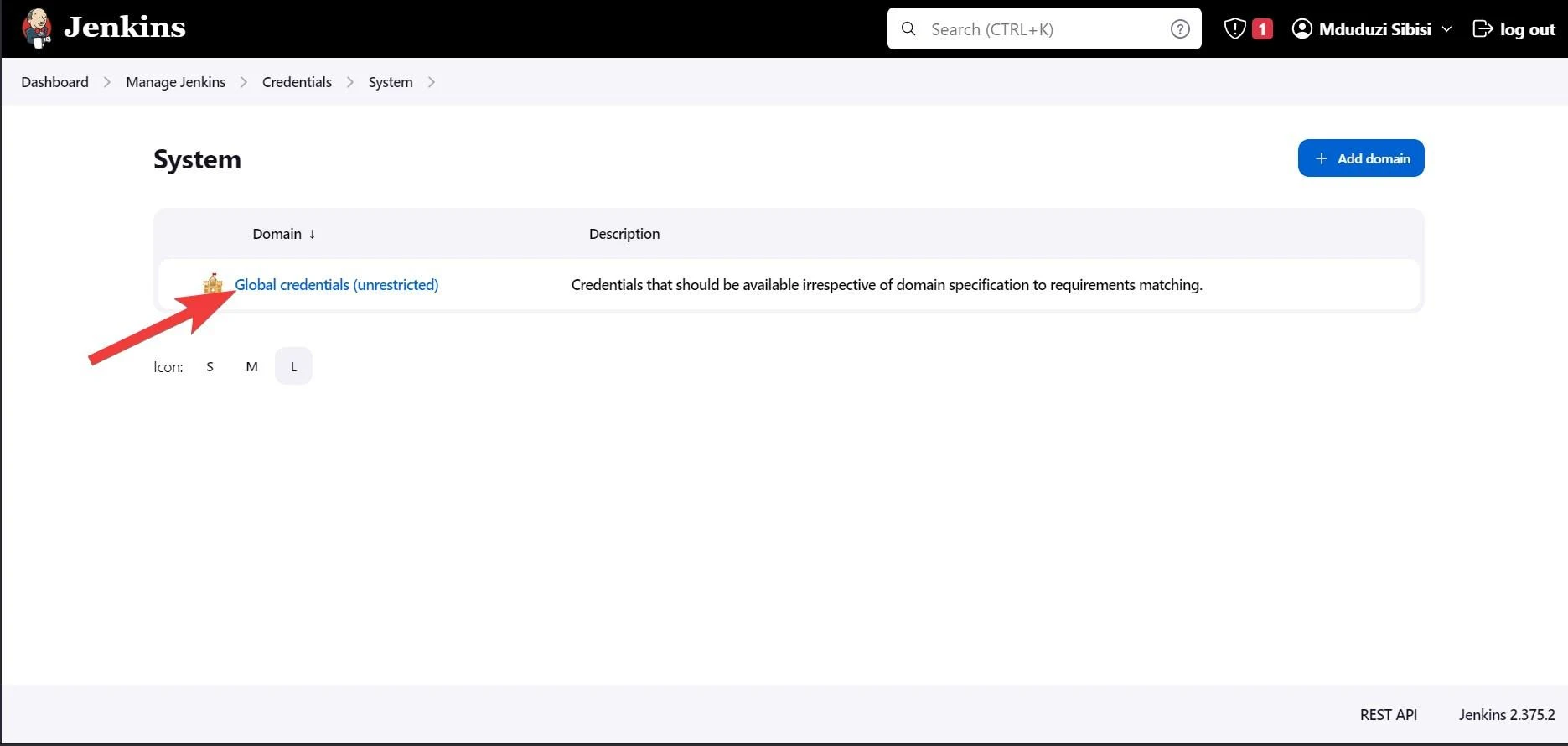Expand the user menu chevron
1568x746 pixels.
[x=1446, y=29]
